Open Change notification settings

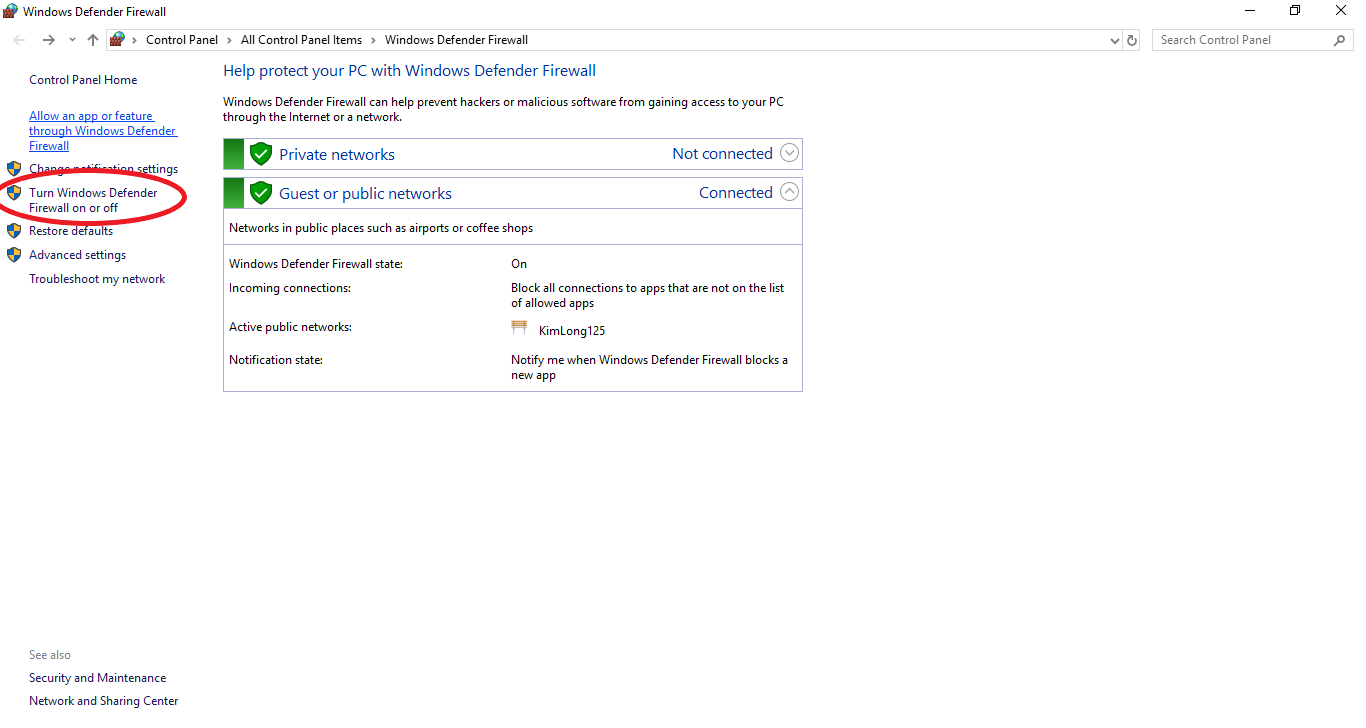tap(104, 169)
